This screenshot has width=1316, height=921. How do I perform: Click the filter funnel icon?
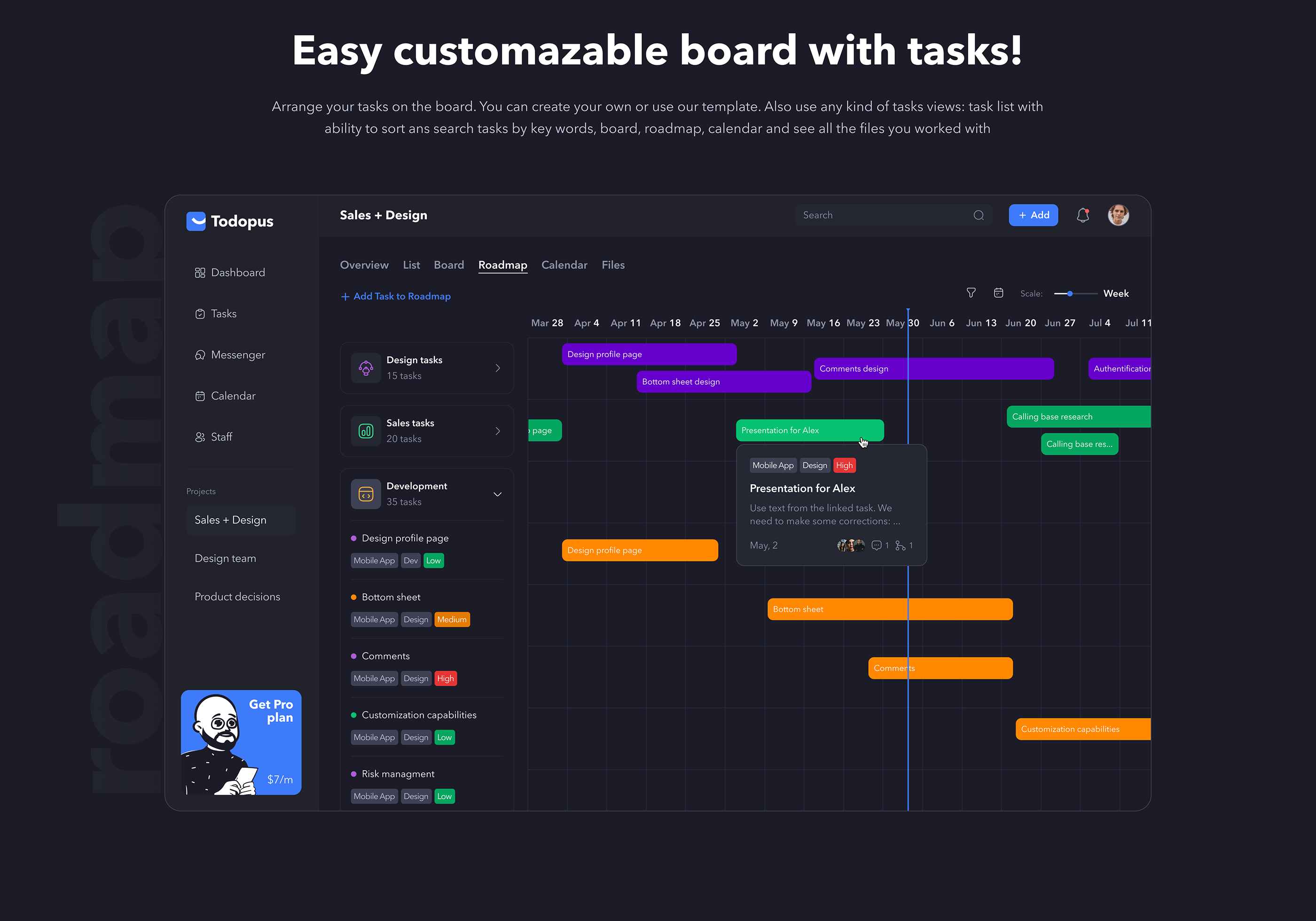click(x=971, y=293)
